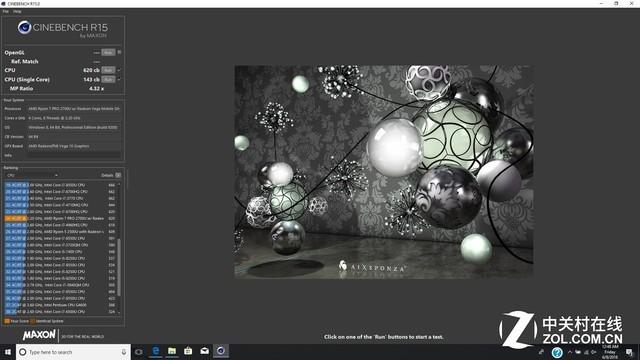The image size is (640, 360).
Task: Click the ranking list scroll-down arrow
Action: tap(119, 312)
